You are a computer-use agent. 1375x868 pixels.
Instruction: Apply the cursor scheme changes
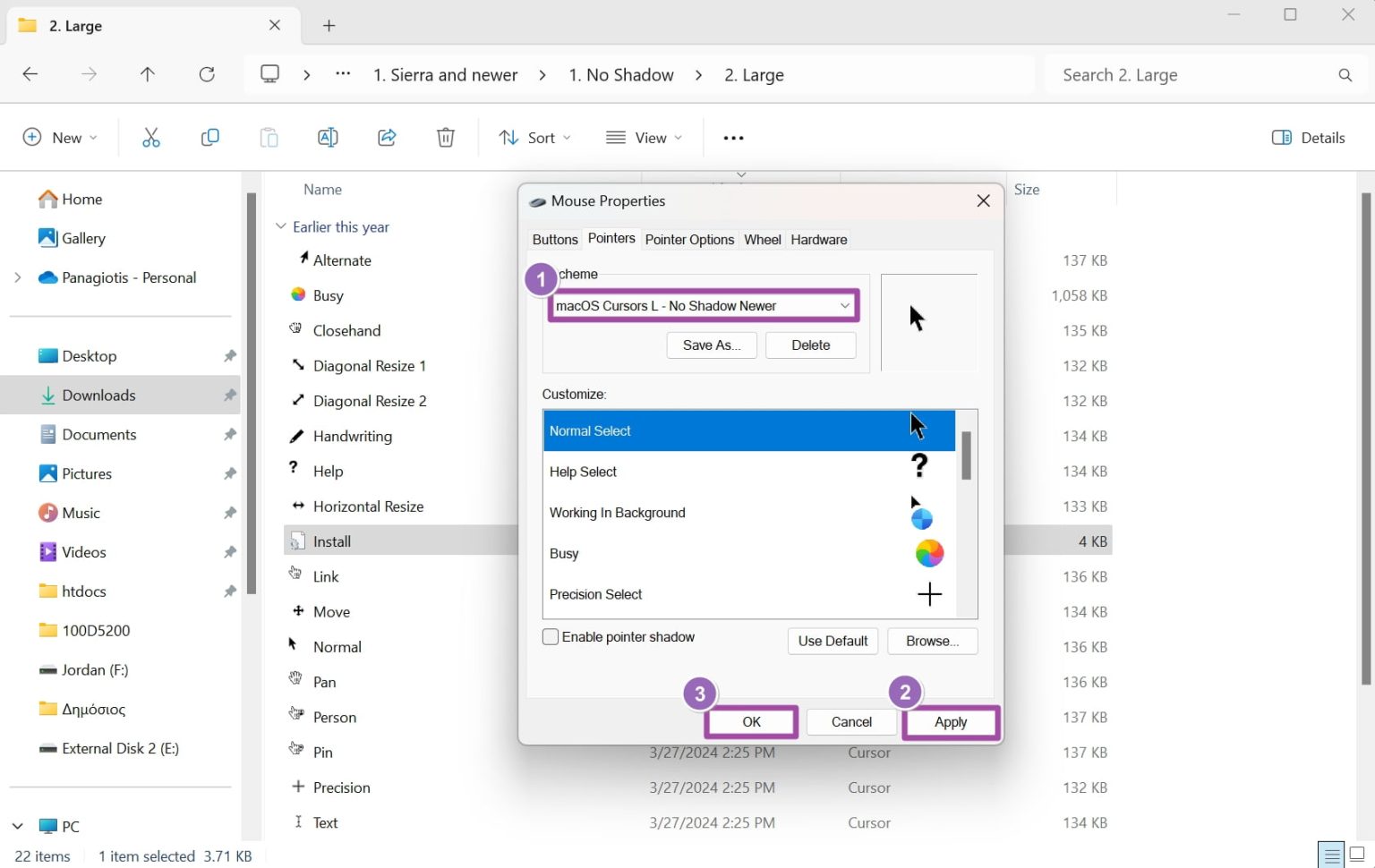951,721
